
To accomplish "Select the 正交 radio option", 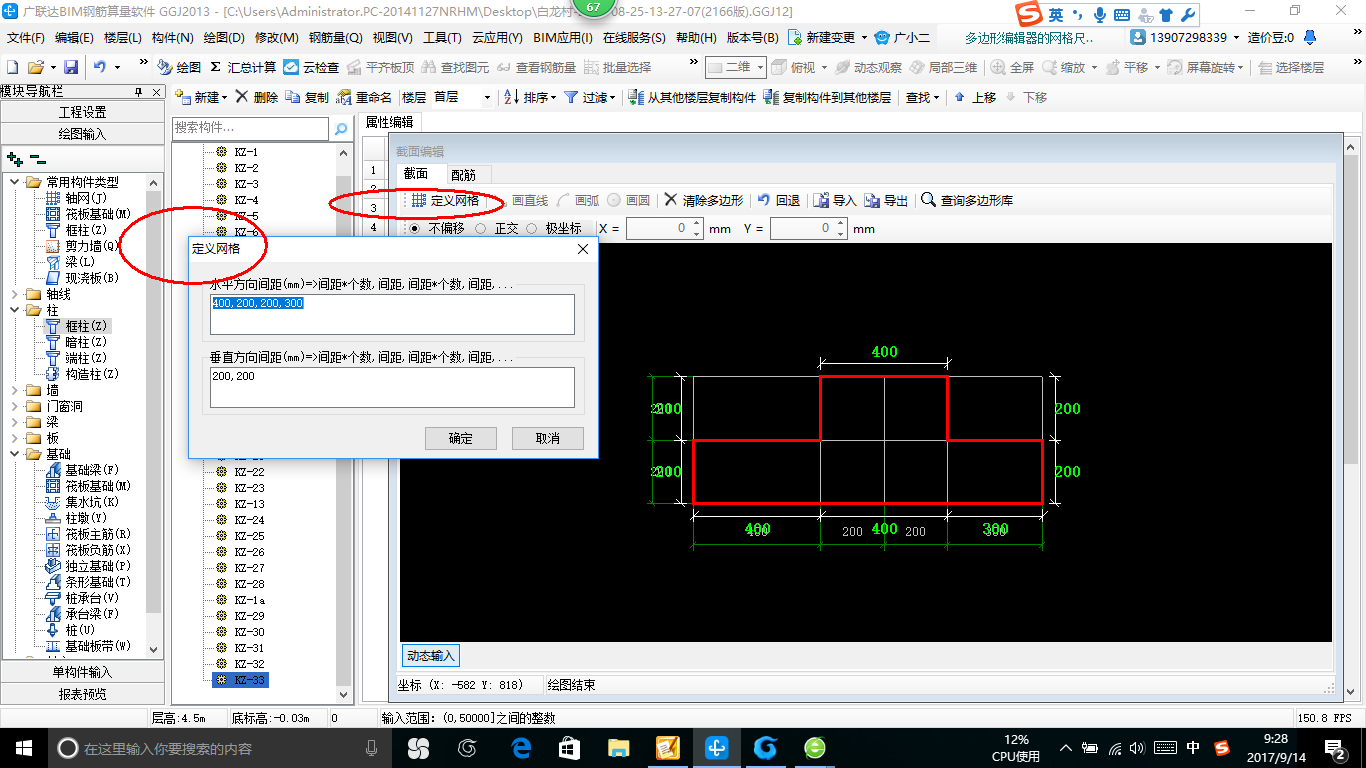I will click(496, 229).
